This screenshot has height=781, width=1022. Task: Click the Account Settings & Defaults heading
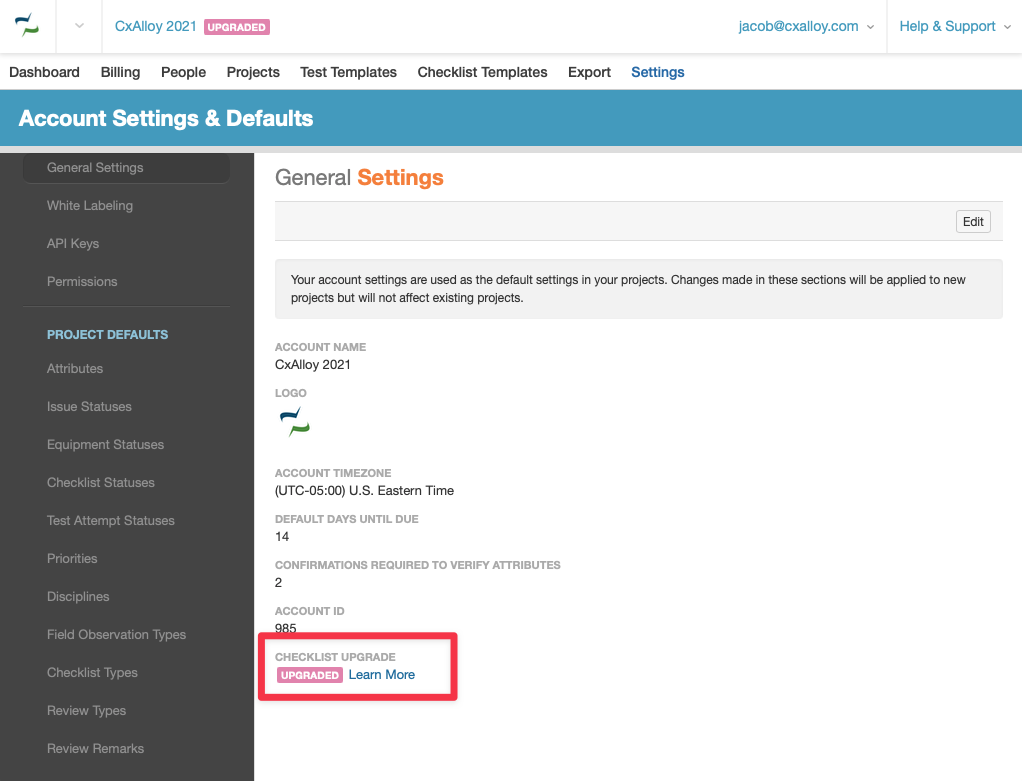pyautogui.click(x=166, y=118)
